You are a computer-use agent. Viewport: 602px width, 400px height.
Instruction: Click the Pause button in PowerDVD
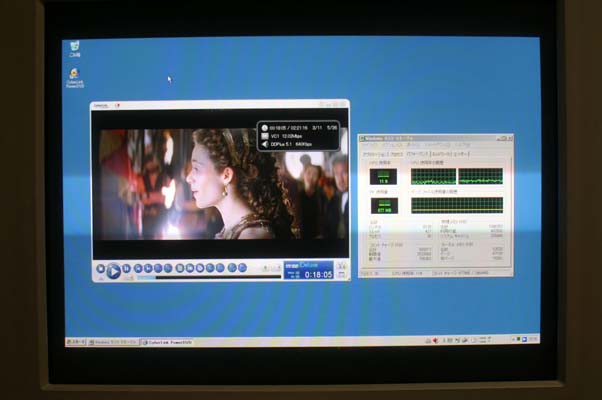pyautogui.click(x=126, y=268)
